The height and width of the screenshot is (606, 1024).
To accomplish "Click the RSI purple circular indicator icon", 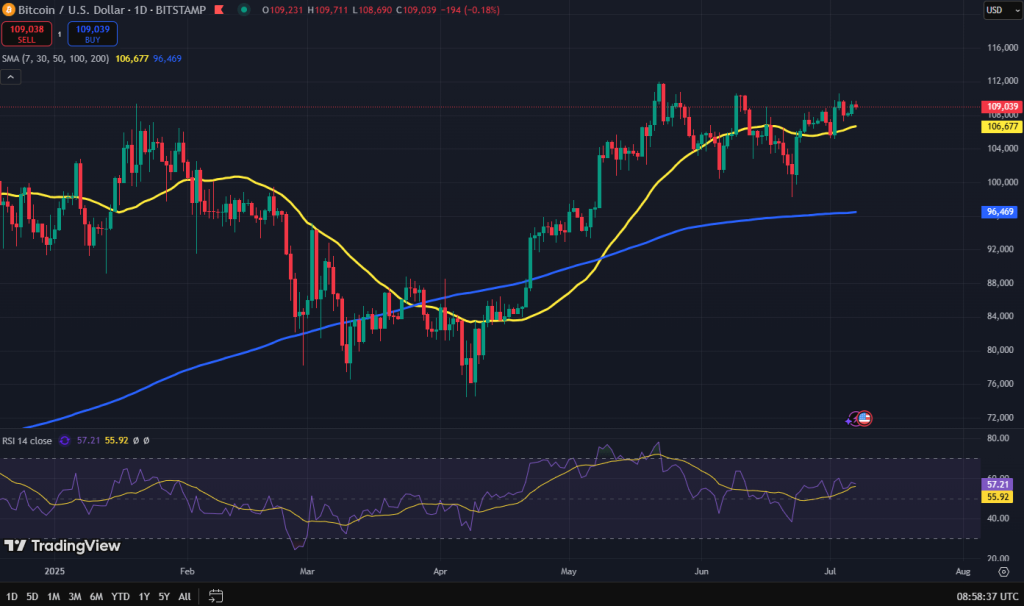I will 64,441.
